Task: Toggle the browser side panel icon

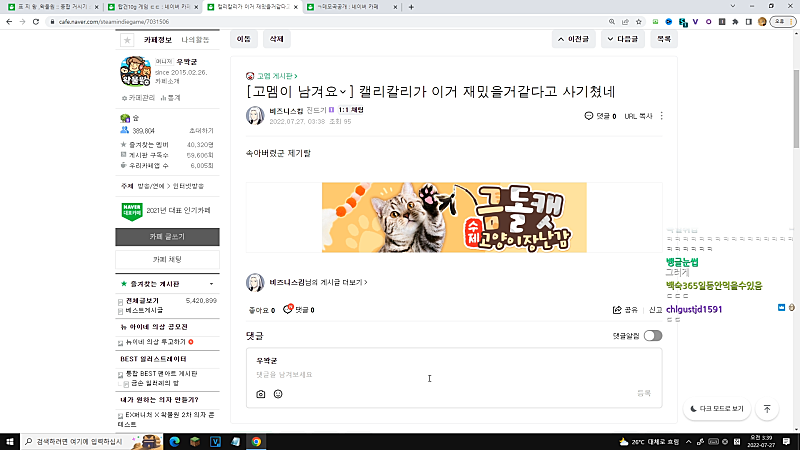Action: point(748,22)
